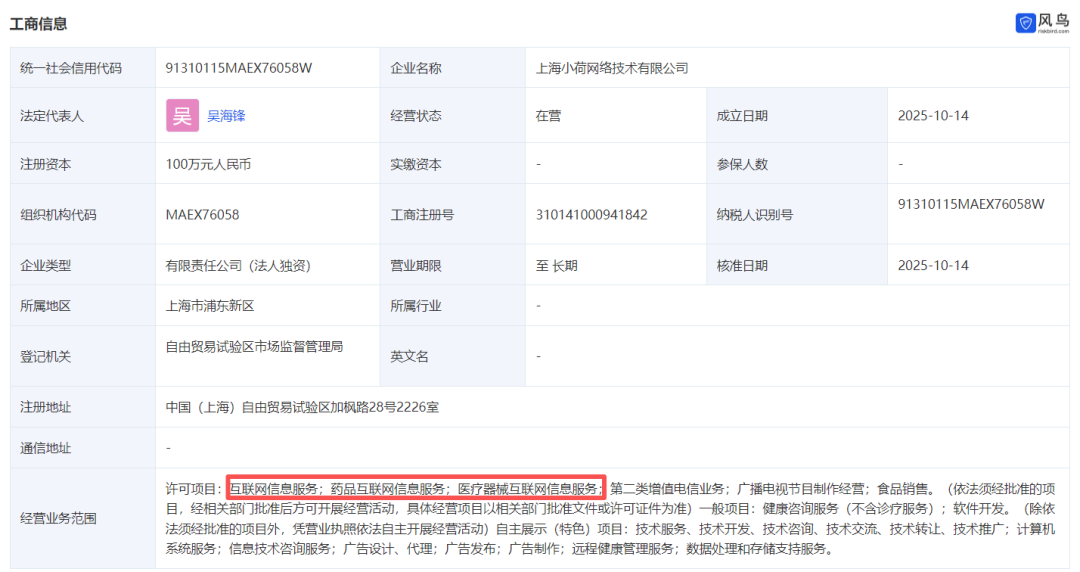The height and width of the screenshot is (572, 1080).
Task: Select the 在营 status value
Action: 548,116
